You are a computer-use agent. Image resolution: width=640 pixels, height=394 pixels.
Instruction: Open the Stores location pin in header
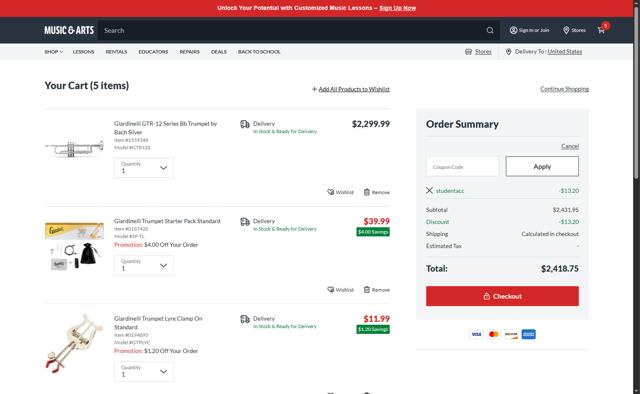[566, 30]
